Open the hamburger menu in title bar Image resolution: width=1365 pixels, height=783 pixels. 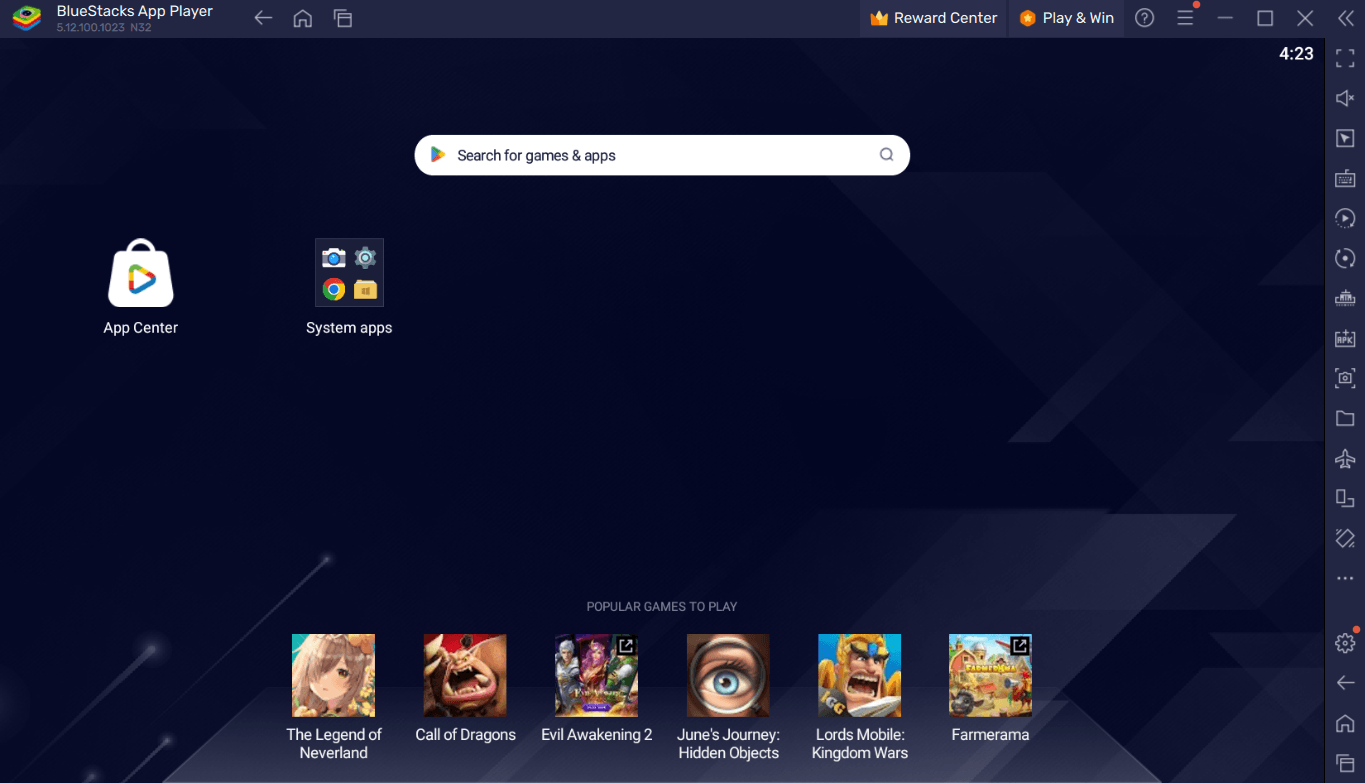tap(1185, 18)
